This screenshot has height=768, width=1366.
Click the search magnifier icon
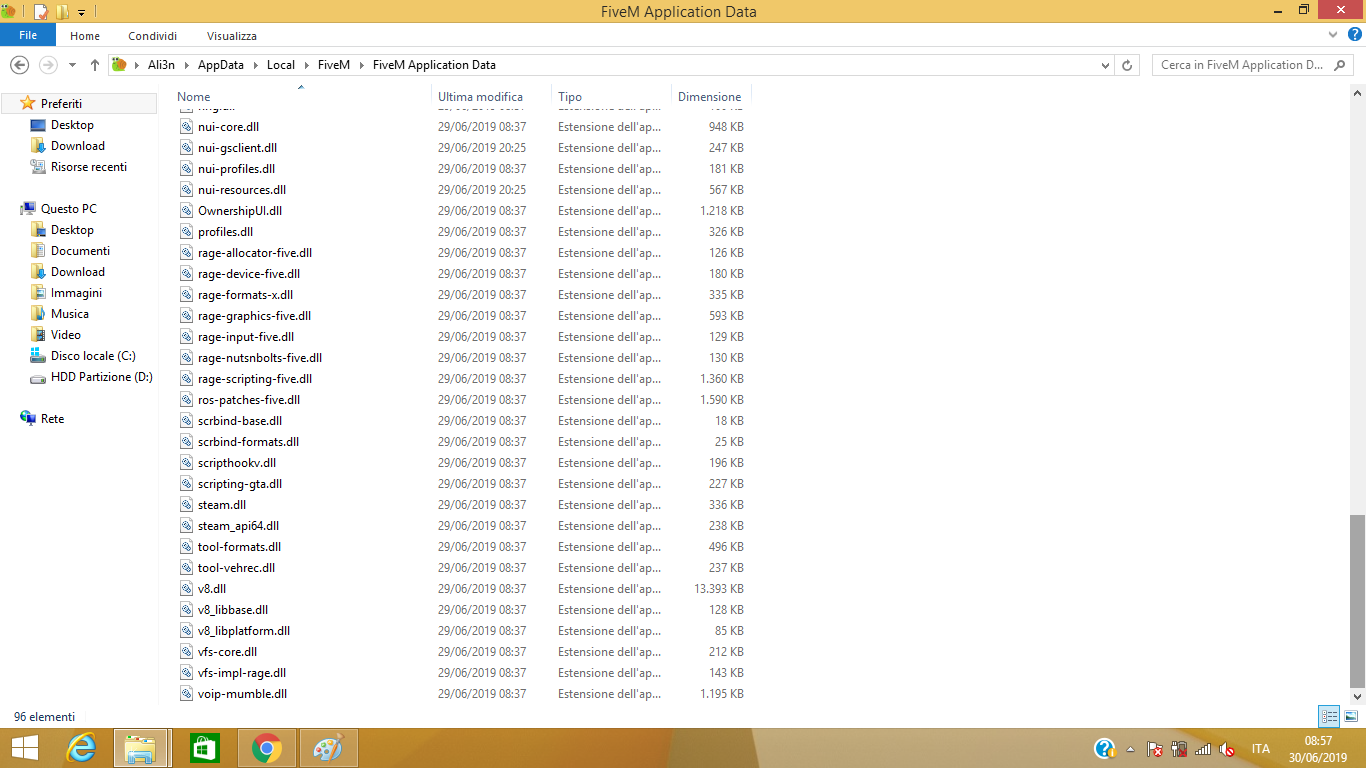[x=1341, y=65]
